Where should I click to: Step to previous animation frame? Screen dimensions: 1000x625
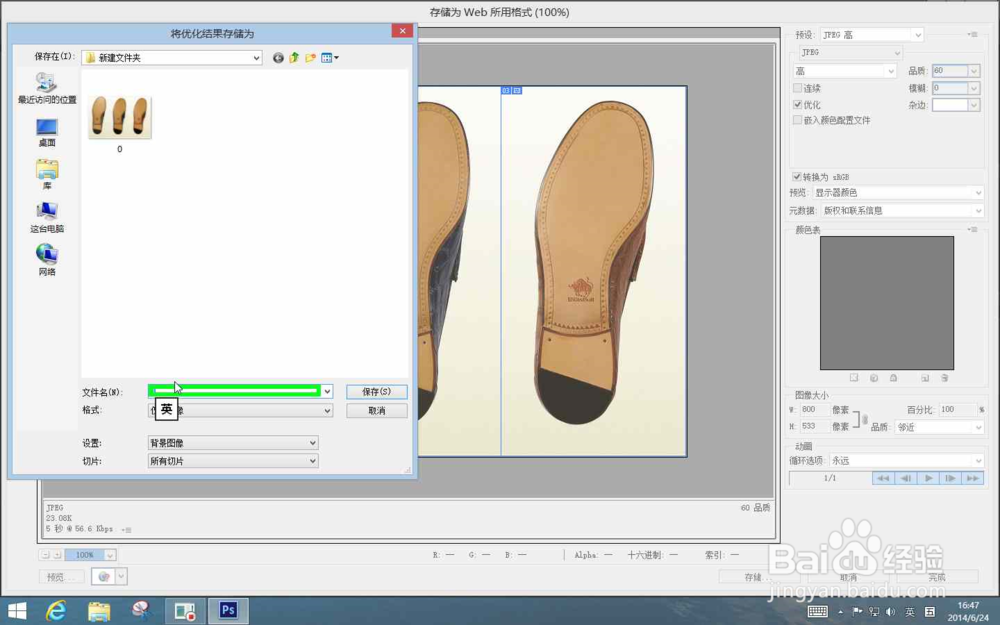point(906,478)
